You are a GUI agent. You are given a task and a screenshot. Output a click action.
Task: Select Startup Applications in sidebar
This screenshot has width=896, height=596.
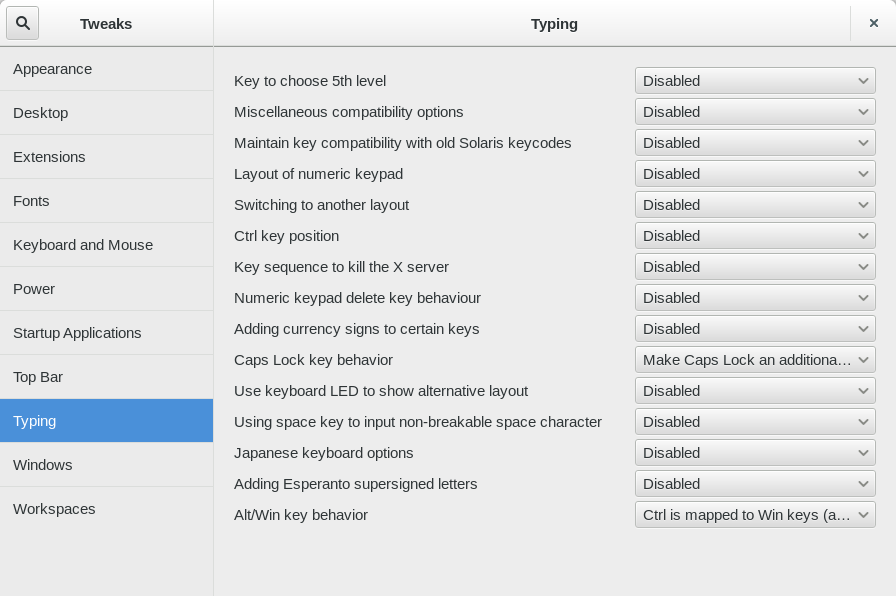pyautogui.click(x=106, y=333)
